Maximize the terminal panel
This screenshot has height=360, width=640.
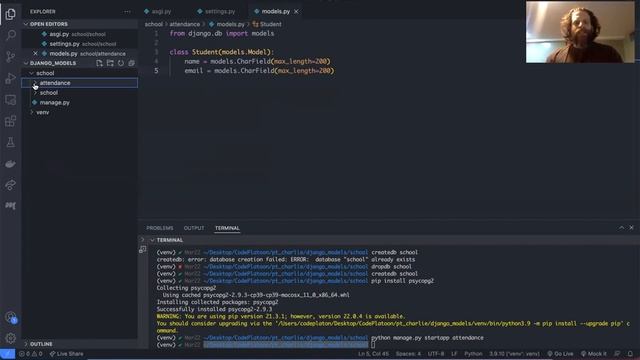click(621, 228)
